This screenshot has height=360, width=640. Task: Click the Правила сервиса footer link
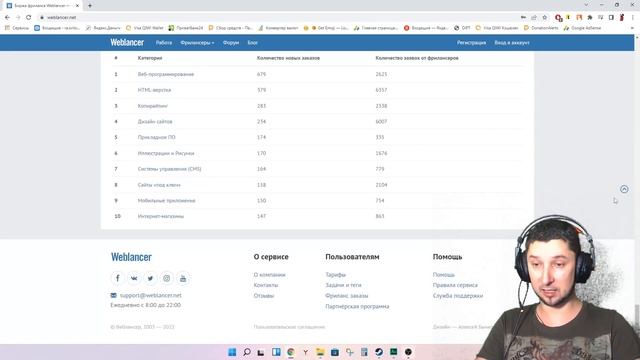click(x=455, y=285)
